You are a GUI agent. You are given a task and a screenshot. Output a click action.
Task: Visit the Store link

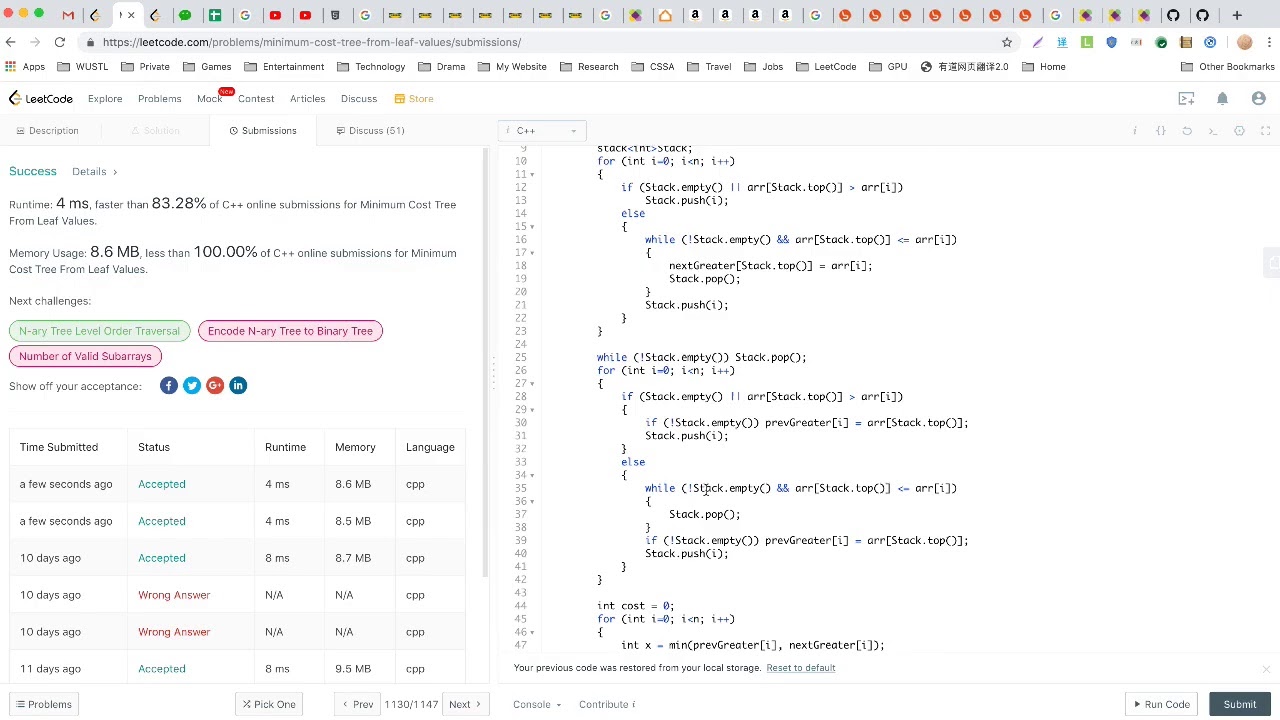414,99
